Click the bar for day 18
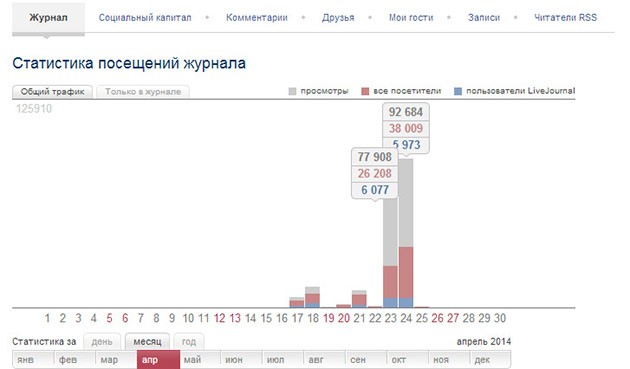The image size is (630, 369). (312, 297)
